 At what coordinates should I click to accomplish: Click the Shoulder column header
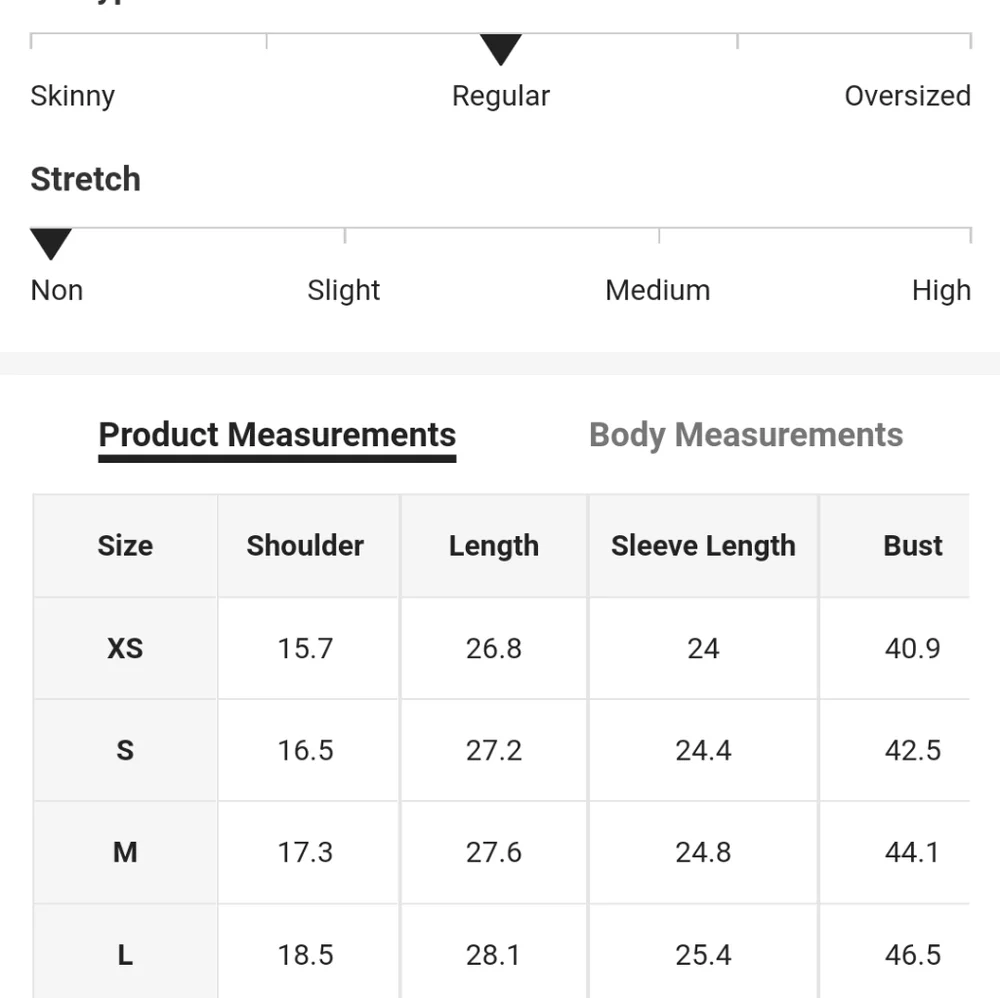(x=305, y=546)
